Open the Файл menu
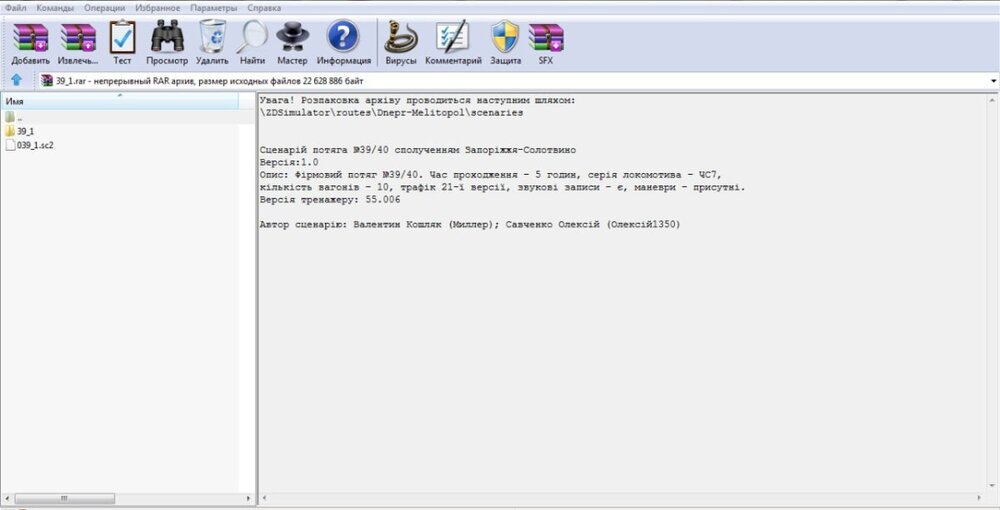 [15, 7]
